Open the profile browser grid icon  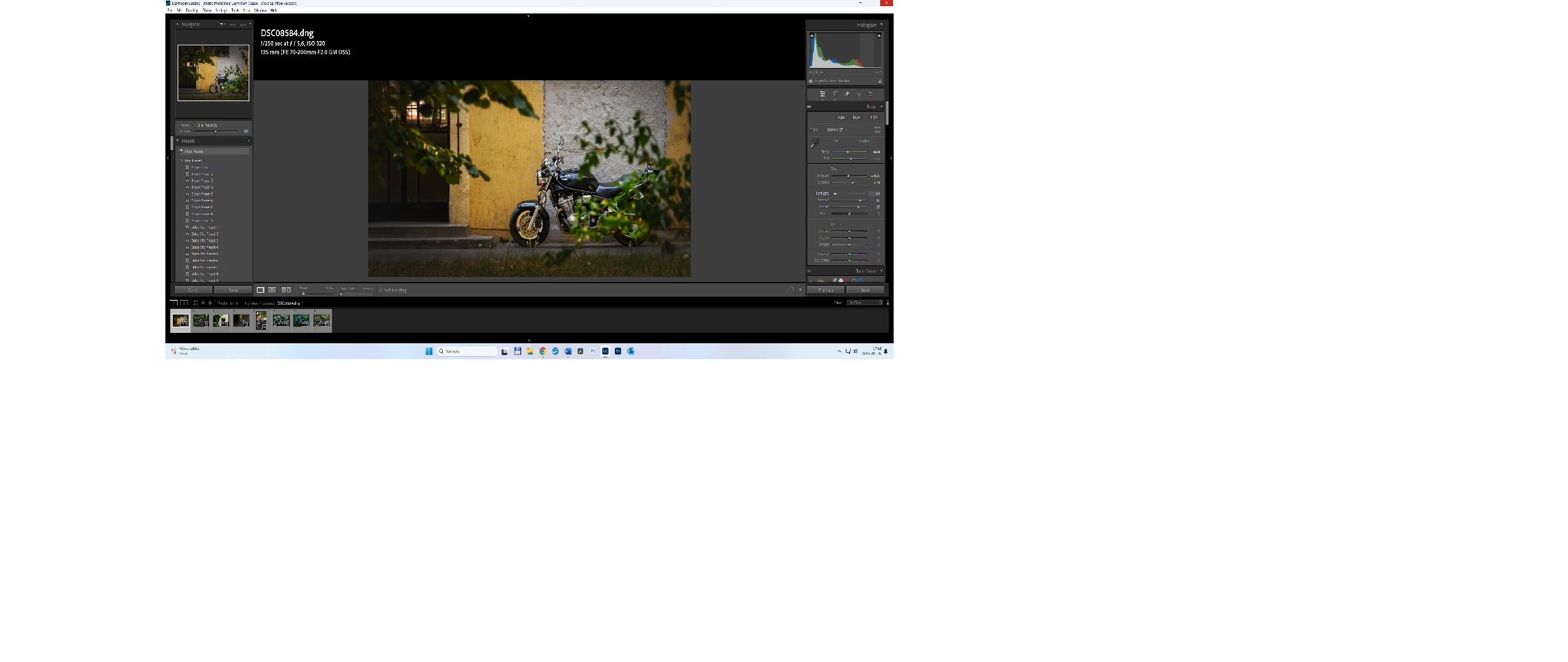(877, 129)
